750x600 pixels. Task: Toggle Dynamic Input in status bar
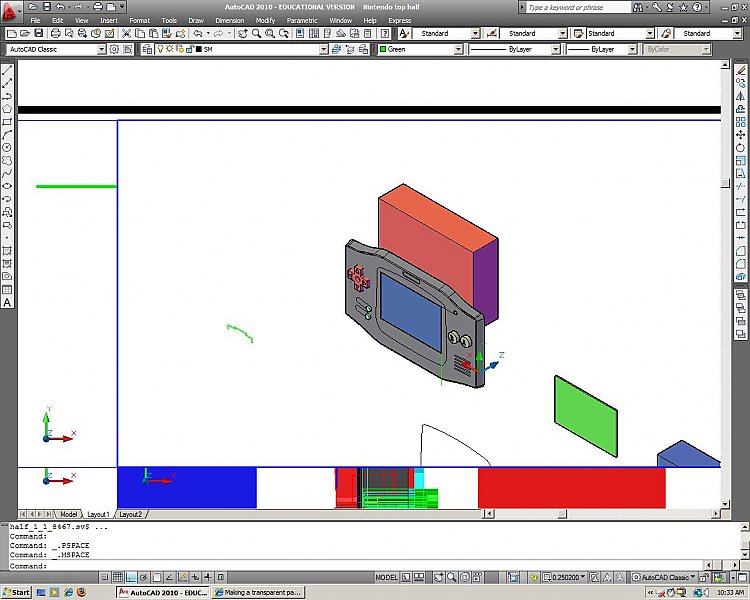(195, 577)
